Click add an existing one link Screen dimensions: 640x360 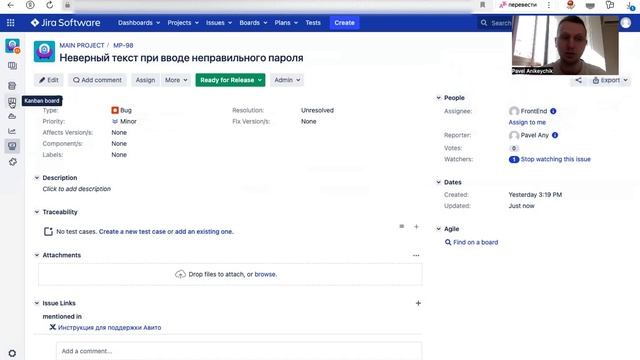click(204, 231)
